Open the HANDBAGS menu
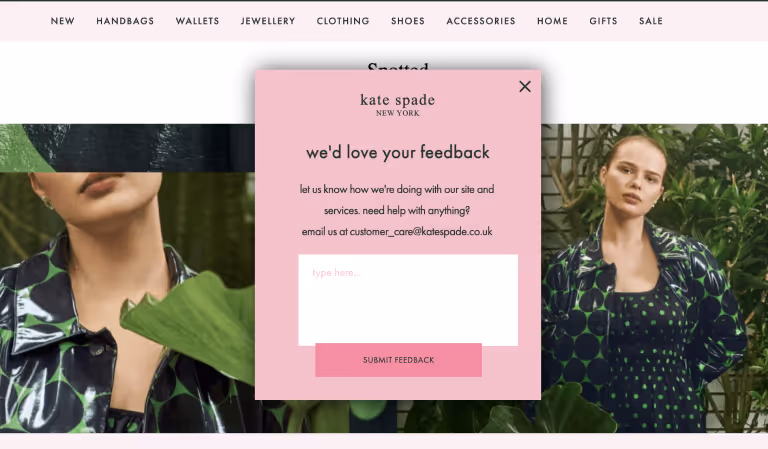This screenshot has width=768, height=449. (x=125, y=21)
